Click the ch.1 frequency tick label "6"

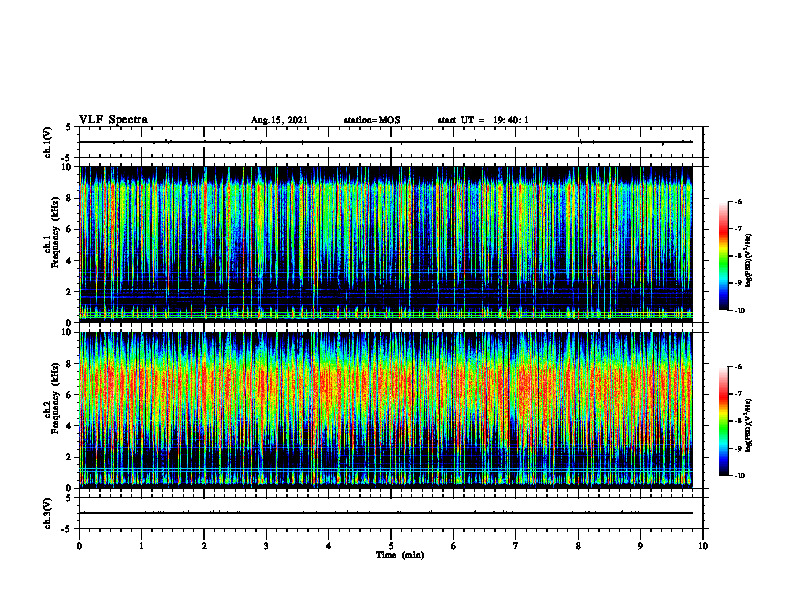tap(69, 229)
